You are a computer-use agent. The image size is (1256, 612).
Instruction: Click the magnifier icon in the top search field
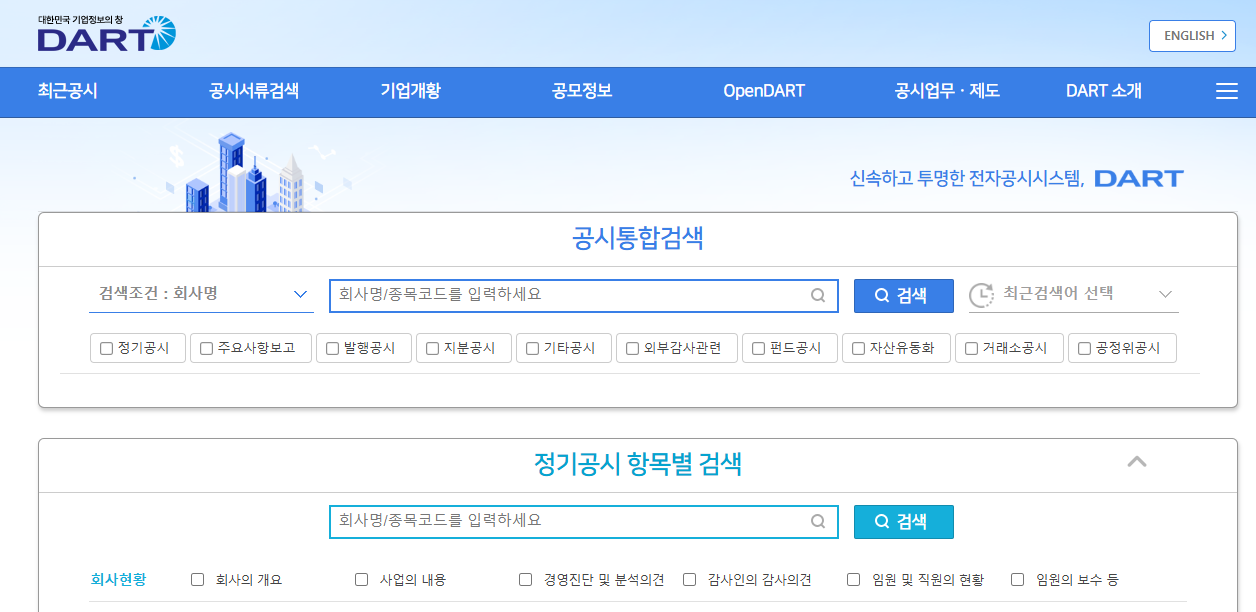click(816, 296)
